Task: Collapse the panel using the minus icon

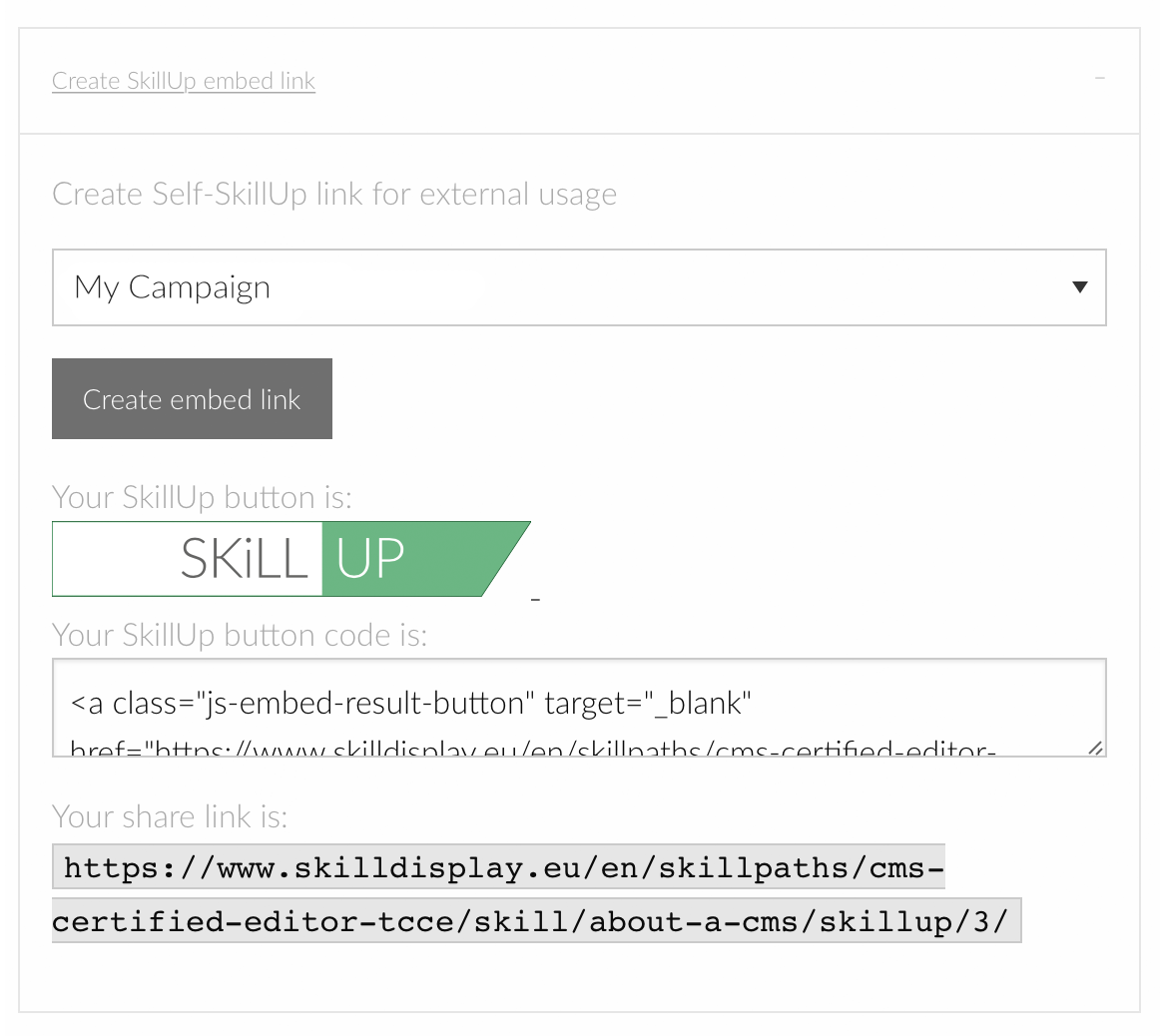Action: [x=1099, y=78]
